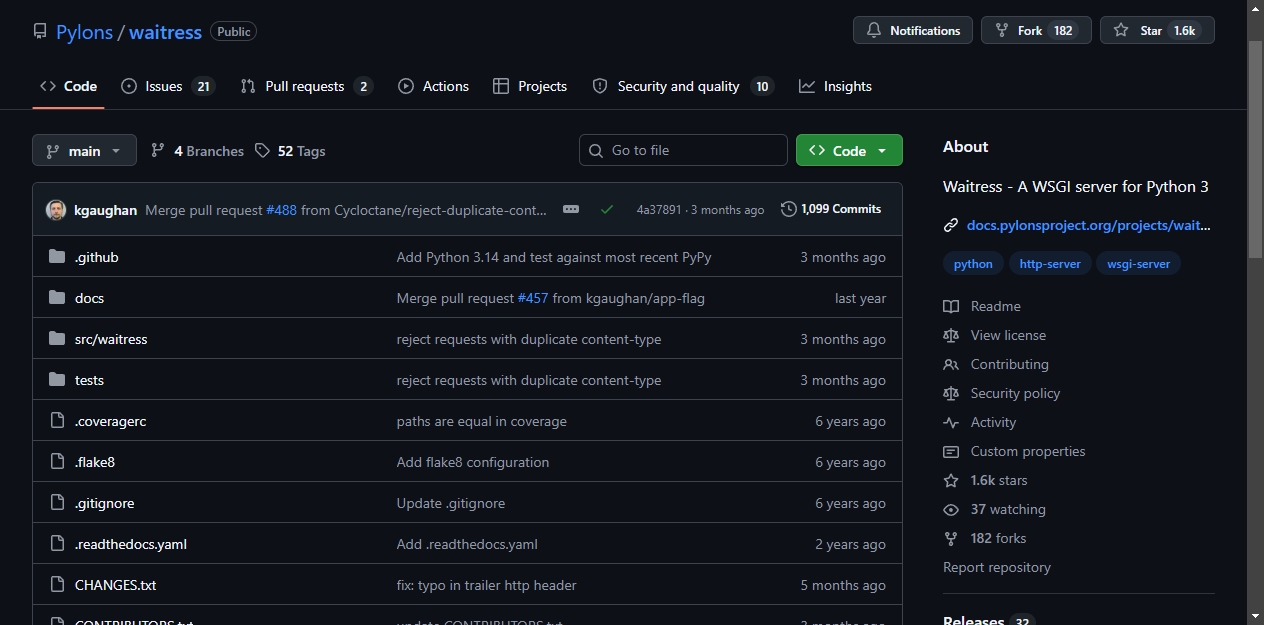Image resolution: width=1264 pixels, height=625 pixels.
Task: Expand commit message ellipsis button
Action: [571, 210]
